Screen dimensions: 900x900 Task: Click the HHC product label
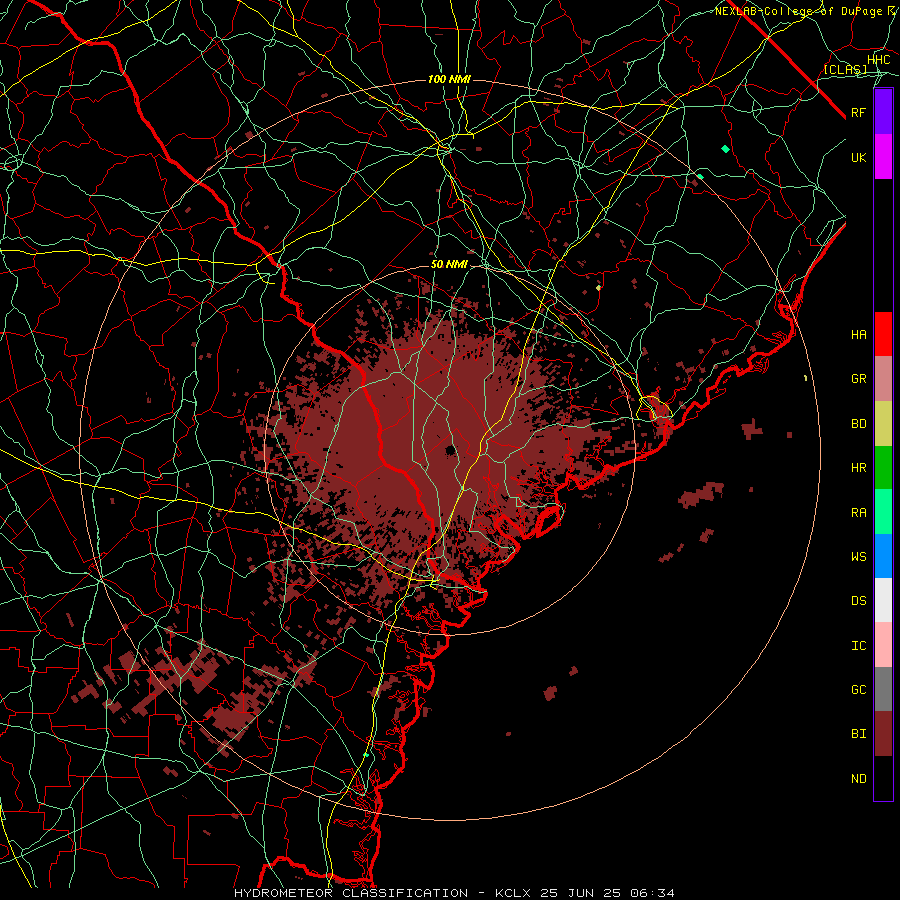click(878, 60)
